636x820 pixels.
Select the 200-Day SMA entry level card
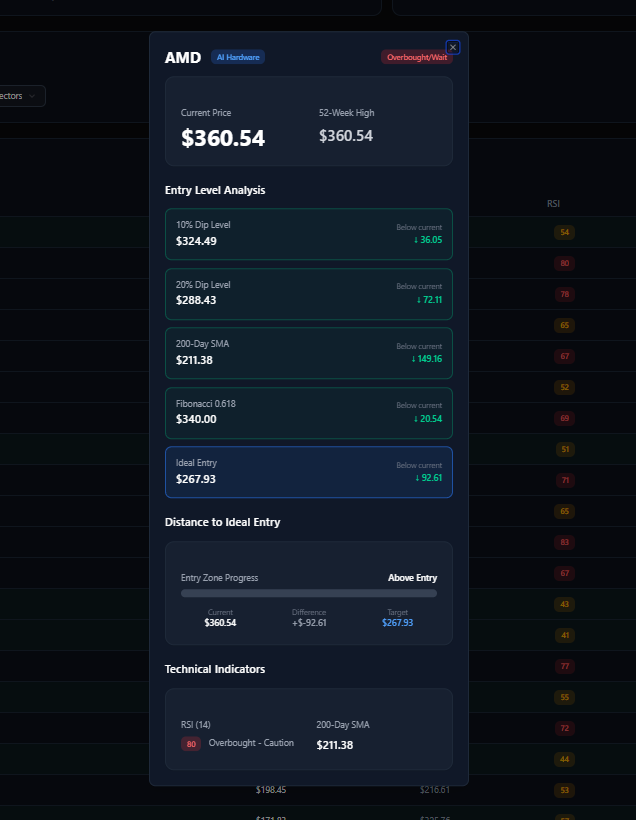click(309, 353)
